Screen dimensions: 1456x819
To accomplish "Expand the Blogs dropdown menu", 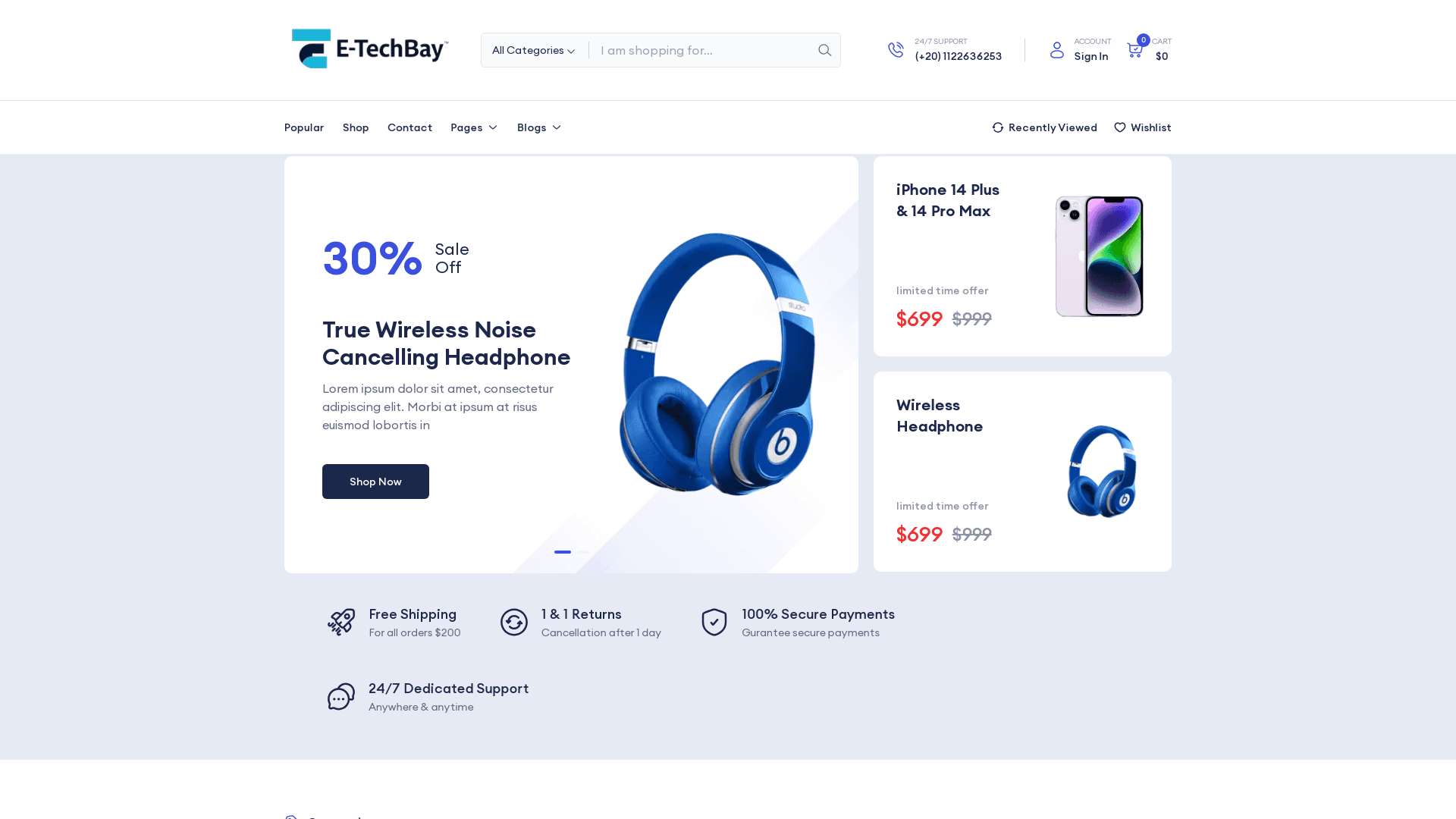I will (539, 127).
